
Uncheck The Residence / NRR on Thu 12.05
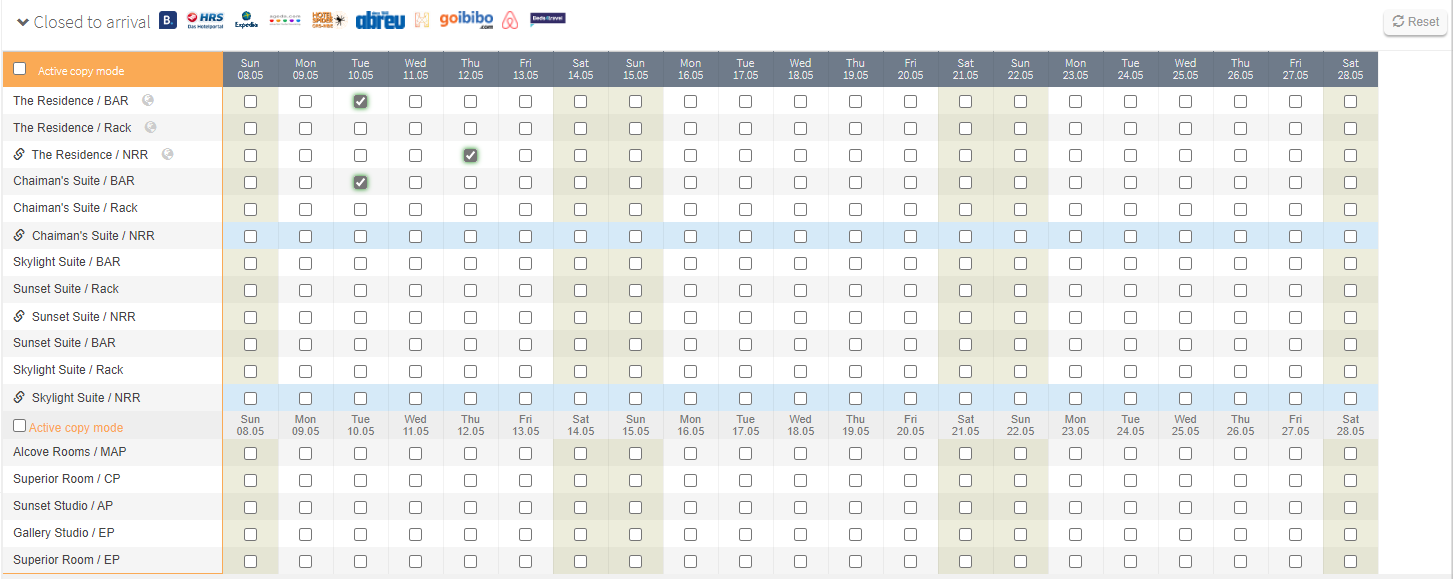(x=470, y=155)
